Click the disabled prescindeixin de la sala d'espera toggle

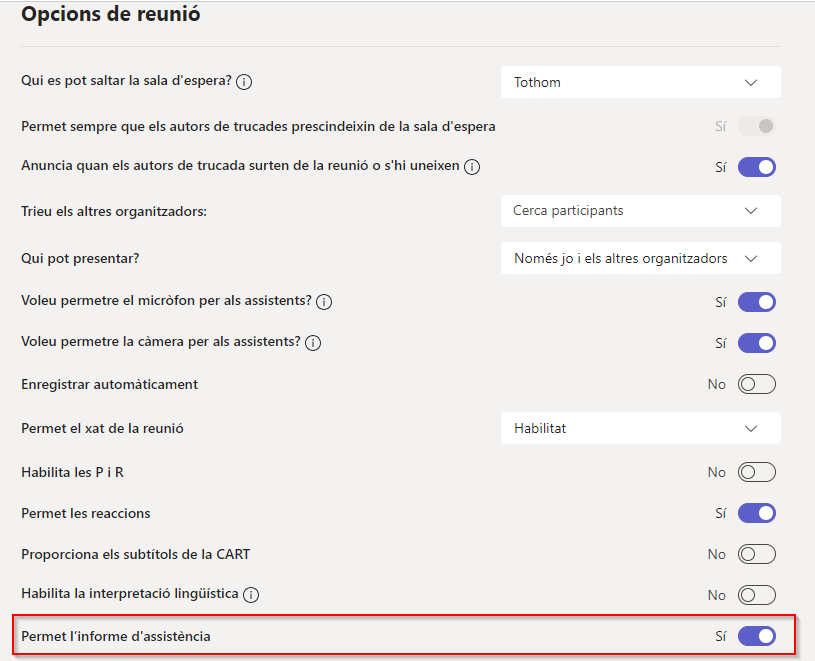[x=757, y=126]
